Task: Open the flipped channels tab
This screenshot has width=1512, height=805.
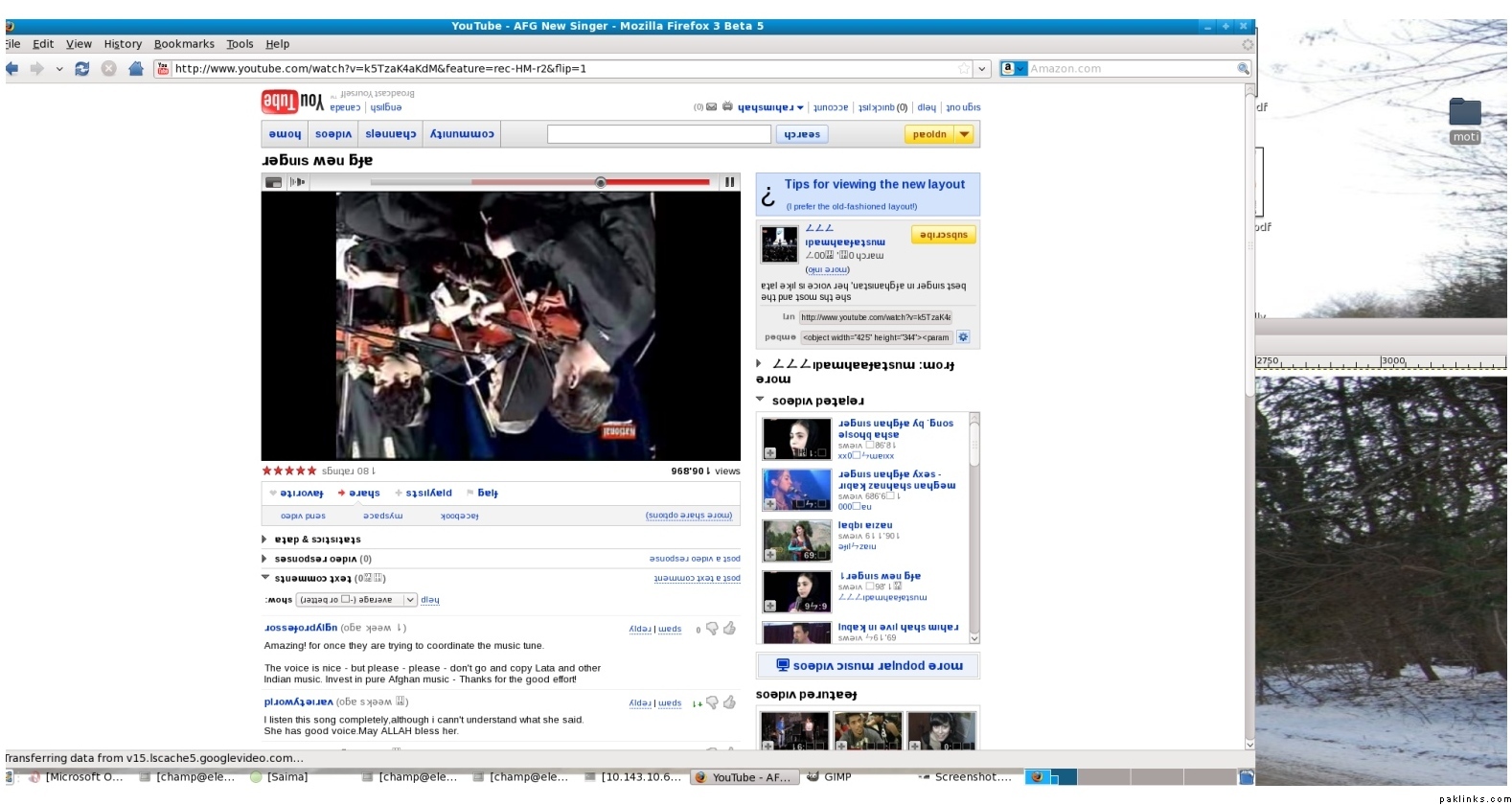Action: (390, 135)
